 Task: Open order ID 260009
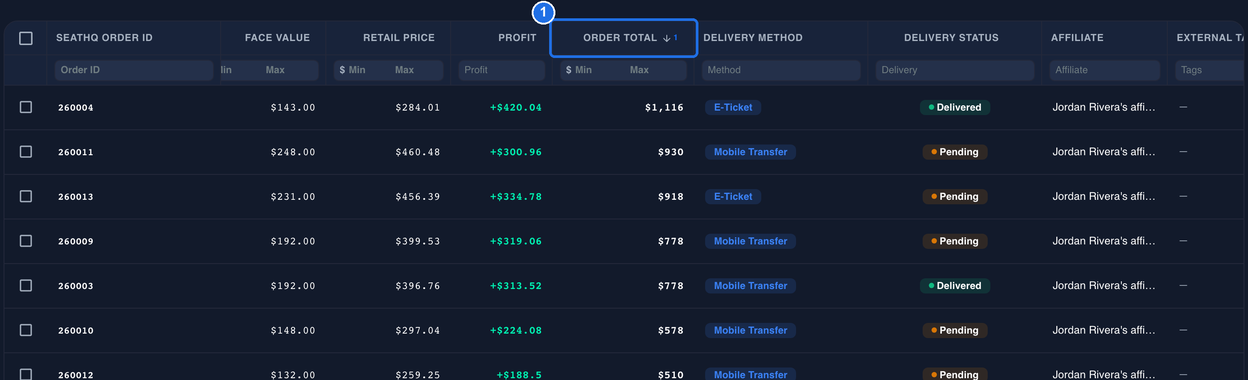tap(76, 241)
